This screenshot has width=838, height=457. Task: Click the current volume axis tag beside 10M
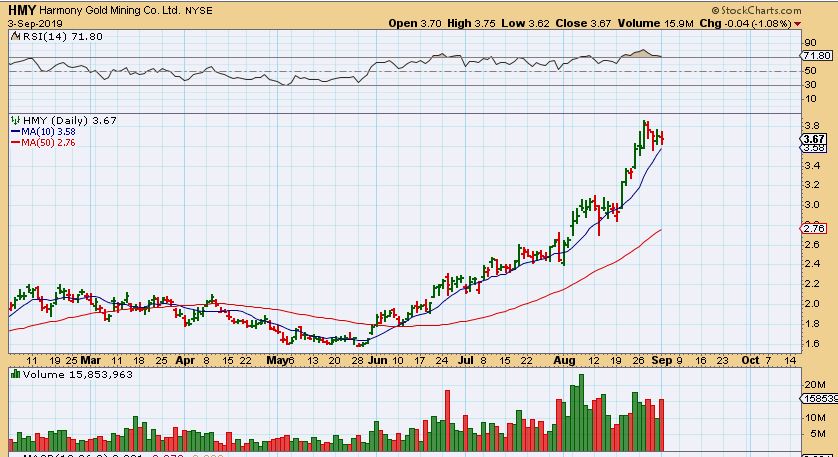click(818, 399)
